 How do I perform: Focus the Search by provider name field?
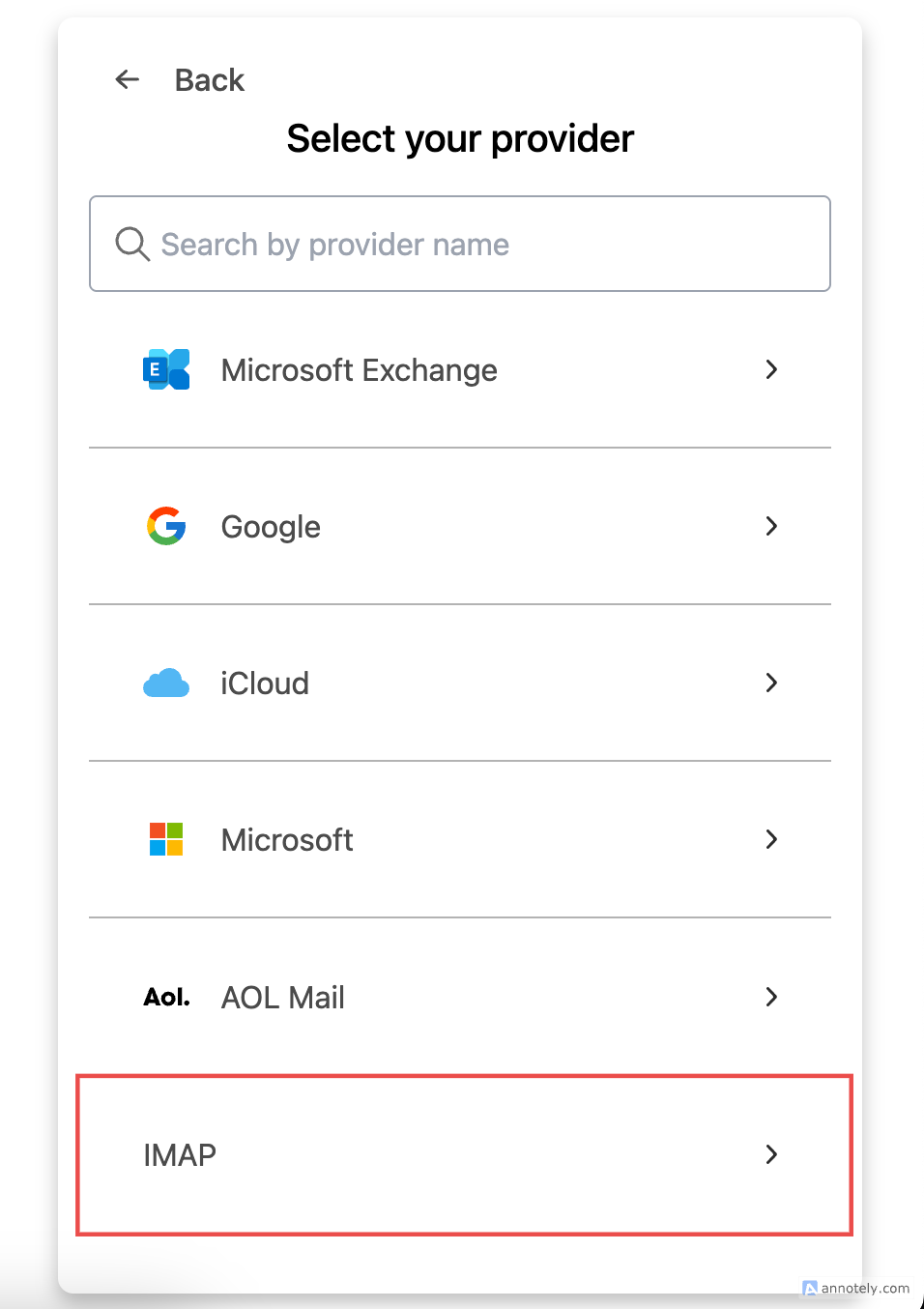tap(460, 244)
